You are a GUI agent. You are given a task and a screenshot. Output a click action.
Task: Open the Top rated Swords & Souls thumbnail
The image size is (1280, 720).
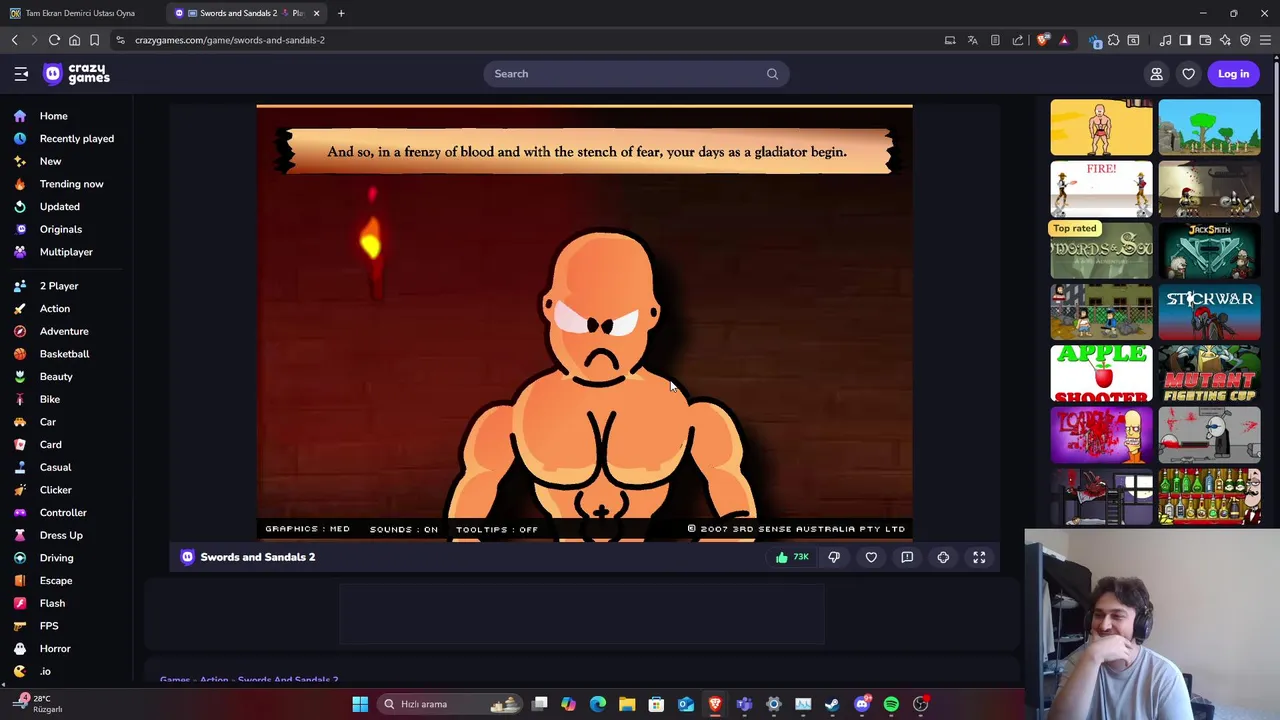1101,251
